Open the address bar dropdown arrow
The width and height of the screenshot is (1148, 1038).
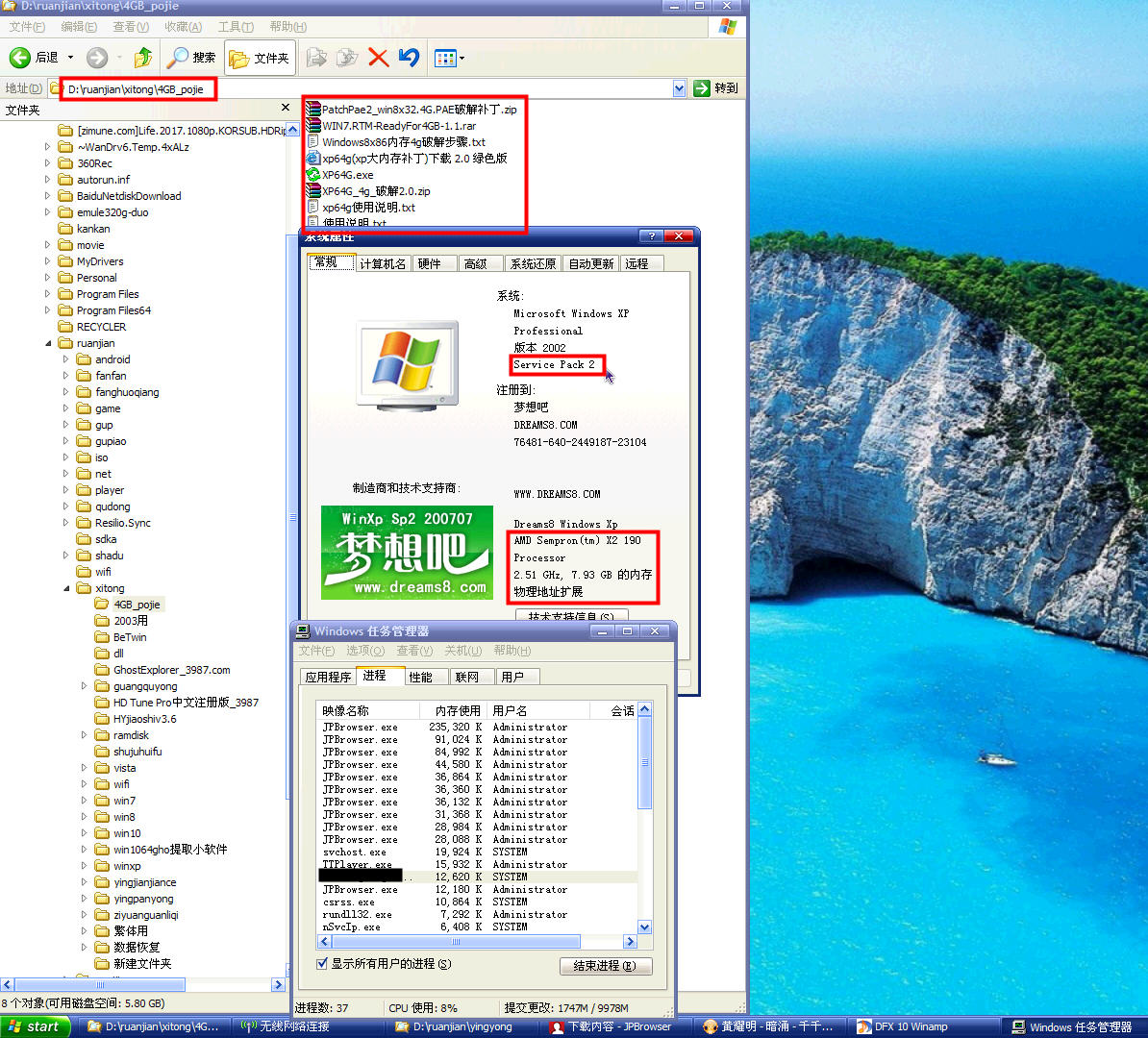pos(680,88)
